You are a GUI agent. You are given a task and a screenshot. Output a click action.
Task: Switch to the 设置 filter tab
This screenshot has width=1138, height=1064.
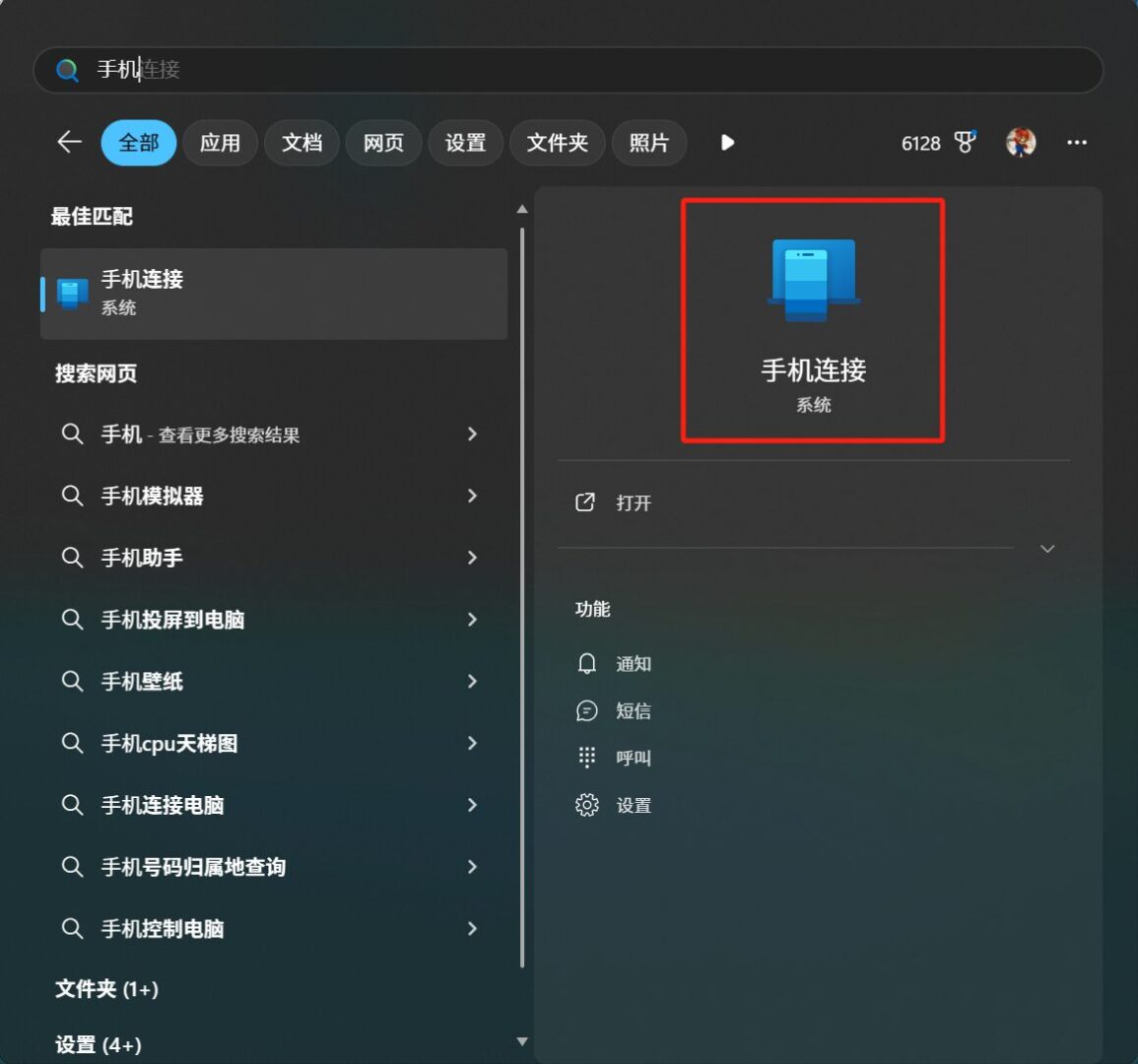465,142
